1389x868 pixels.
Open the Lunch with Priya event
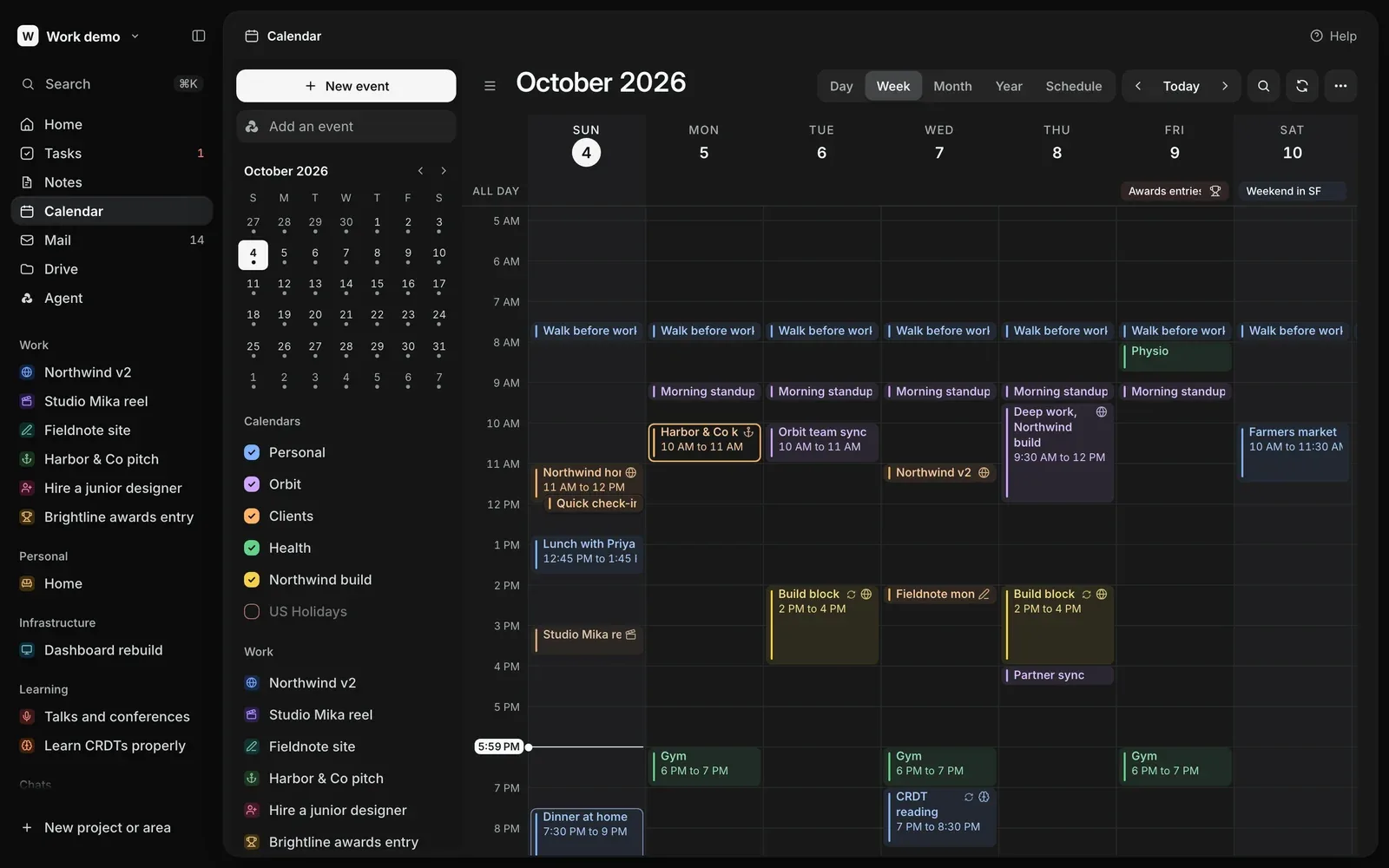(x=587, y=553)
